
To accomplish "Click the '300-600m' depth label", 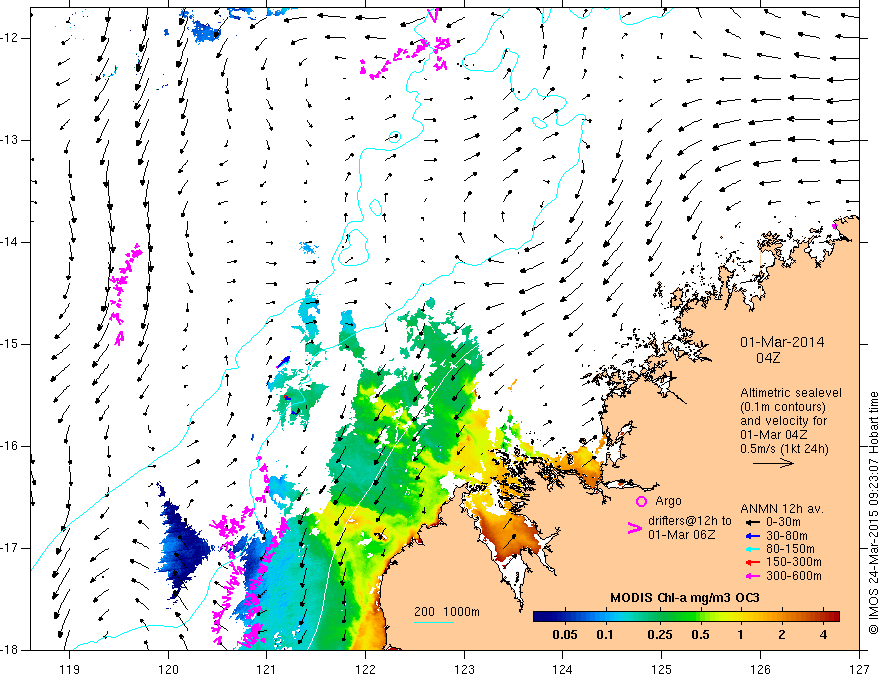I will point(794,576).
